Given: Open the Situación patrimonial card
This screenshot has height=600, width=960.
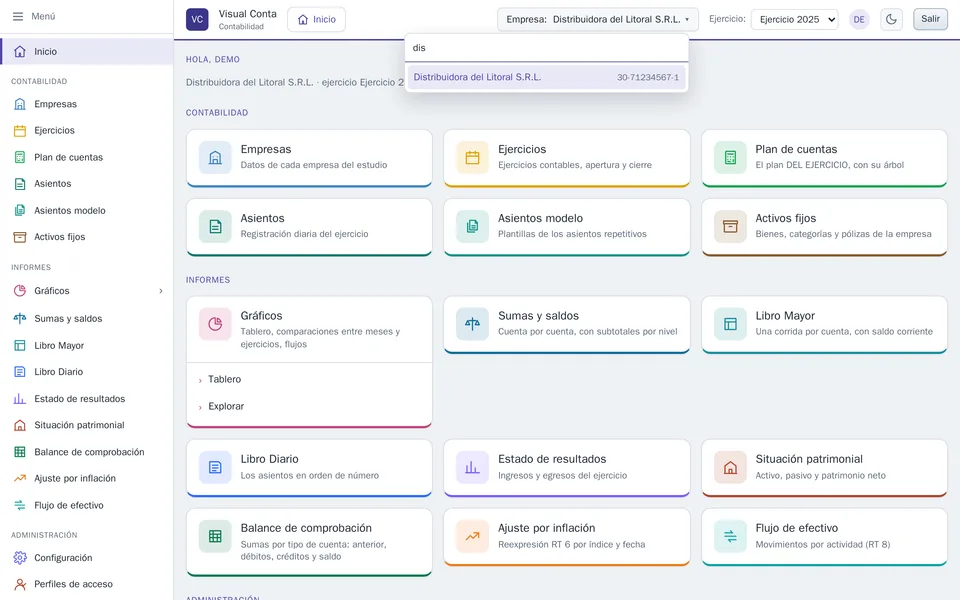Looking at the screenshot, I should [x=824, y=468].
